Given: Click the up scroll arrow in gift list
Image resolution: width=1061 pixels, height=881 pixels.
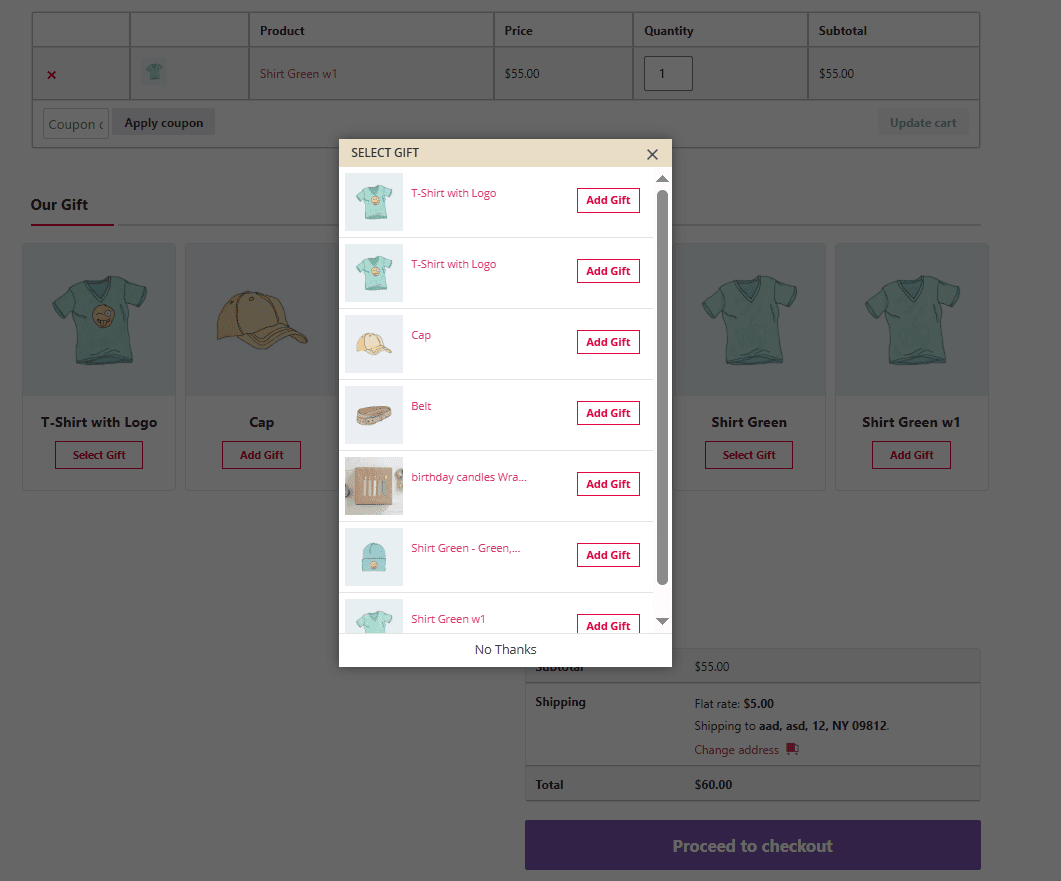Looking at the screenshot, I should (x=661, y=178).
